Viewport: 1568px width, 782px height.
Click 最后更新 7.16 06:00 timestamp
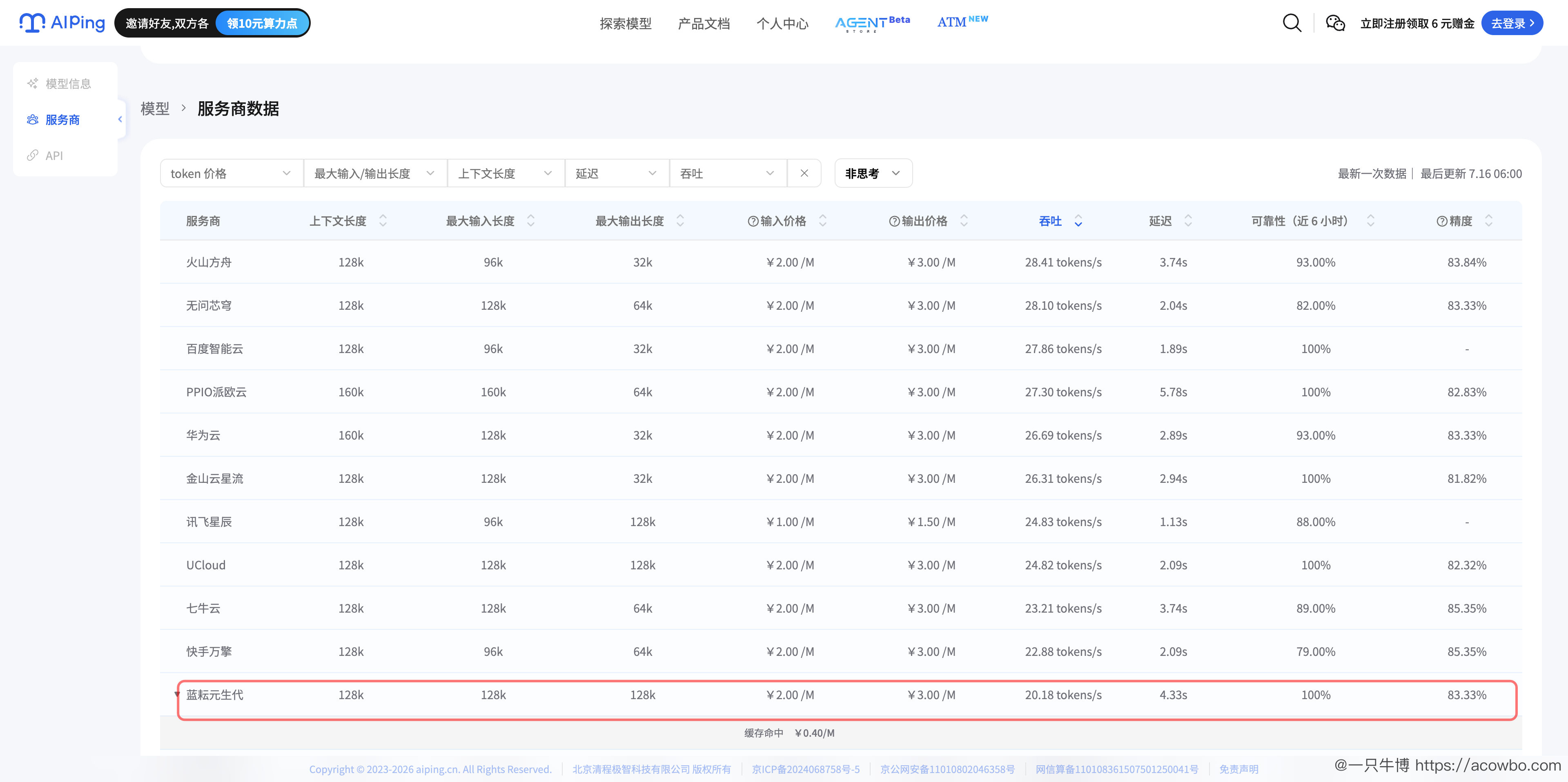1470,173
